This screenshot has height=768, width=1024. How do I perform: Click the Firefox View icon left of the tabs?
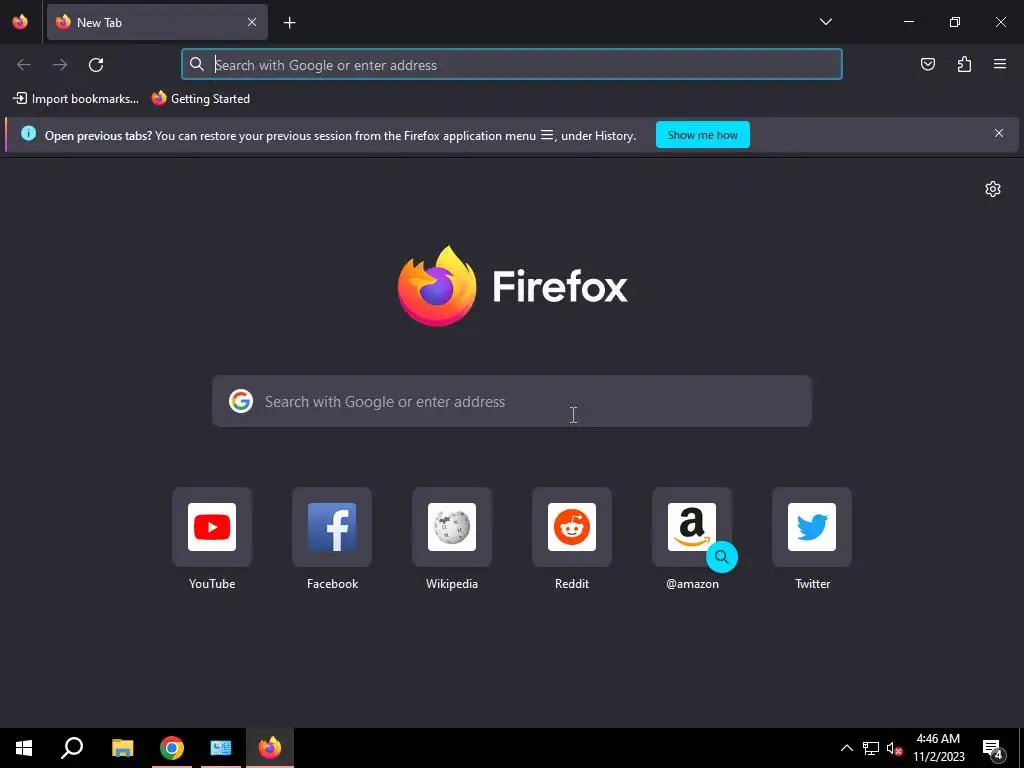[x=20, y=22]
